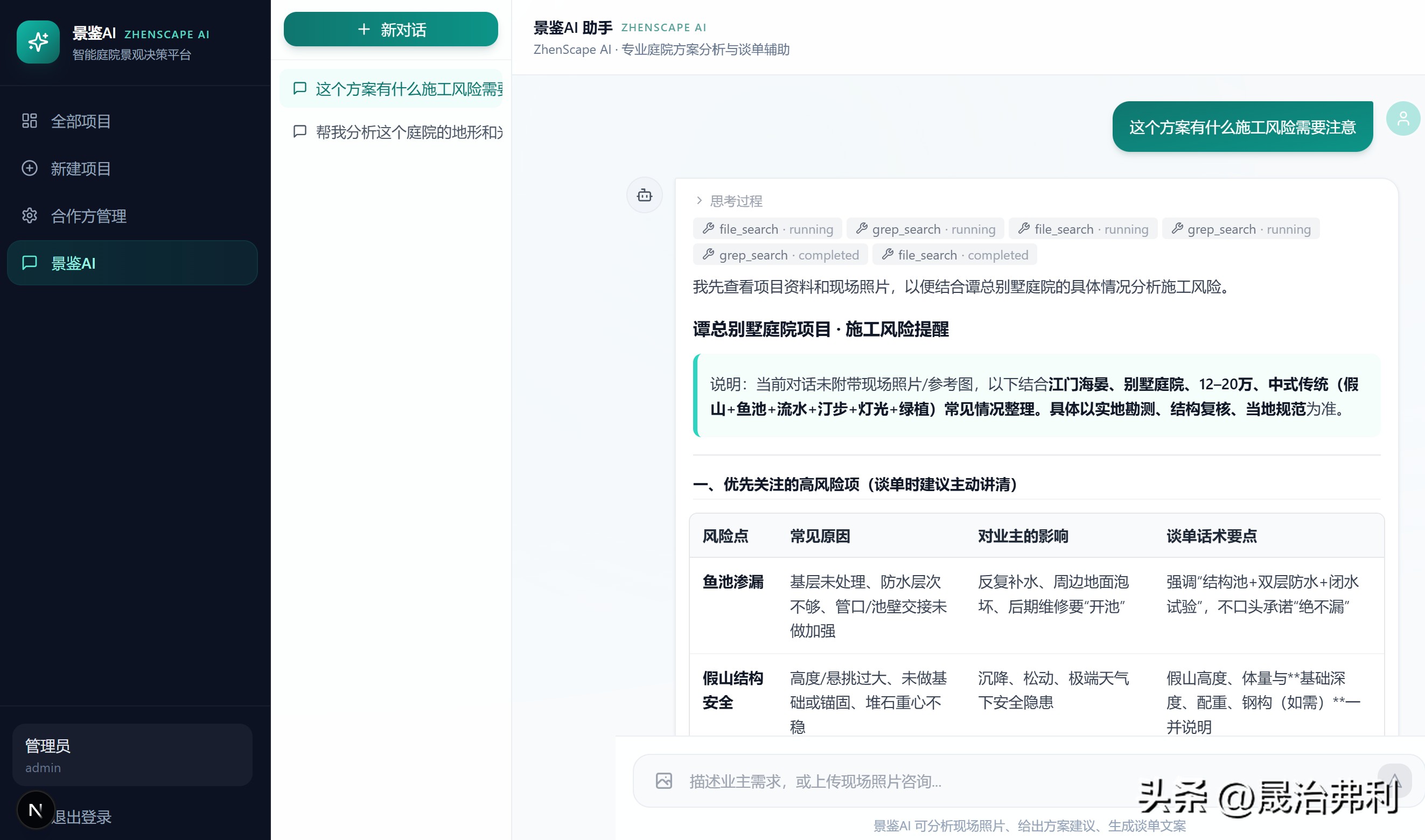Click the user avatar icon
1425x840 pixels.
1402,118
